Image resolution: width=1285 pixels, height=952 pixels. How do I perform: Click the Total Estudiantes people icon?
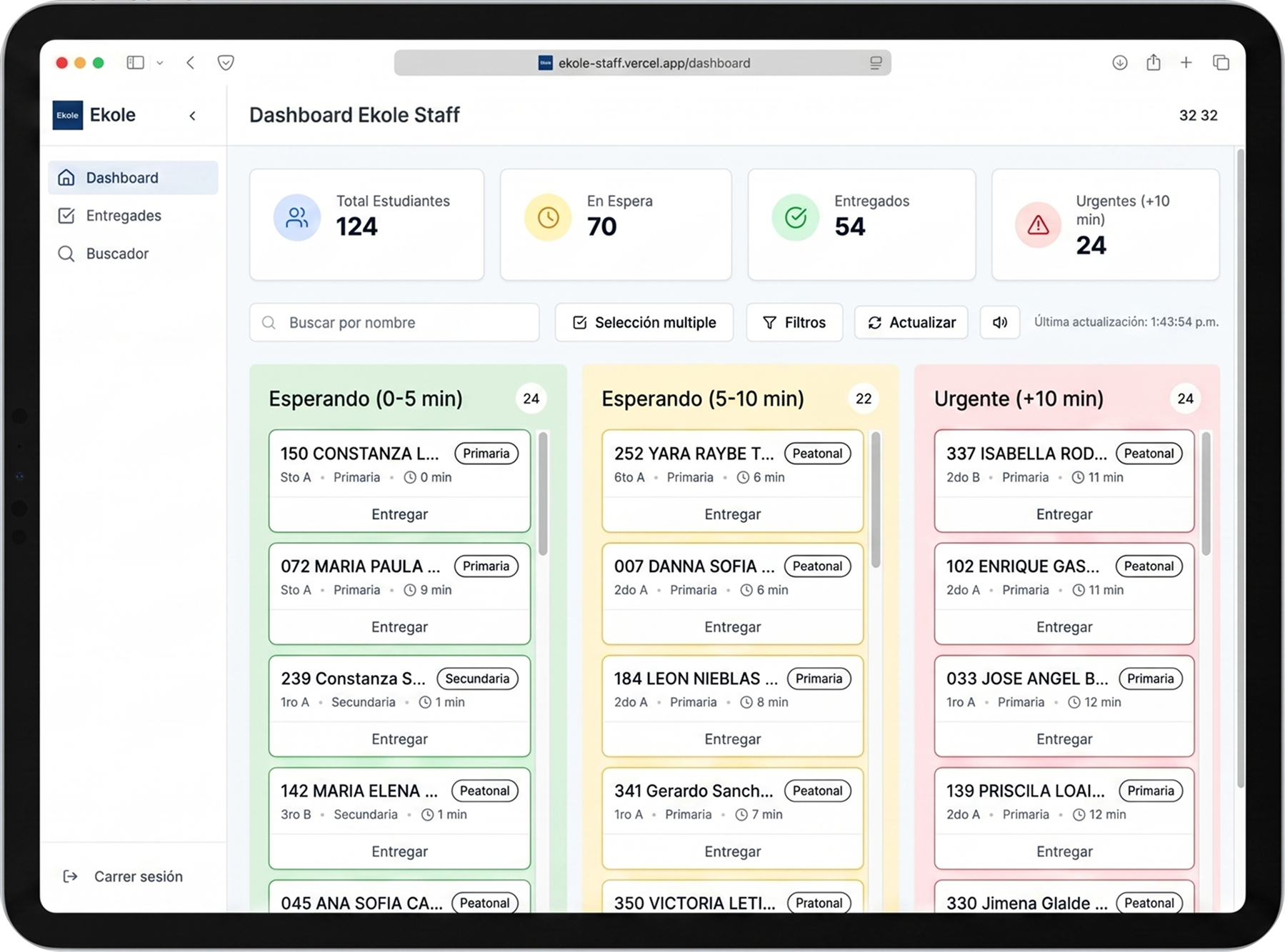tap(297, 217)
